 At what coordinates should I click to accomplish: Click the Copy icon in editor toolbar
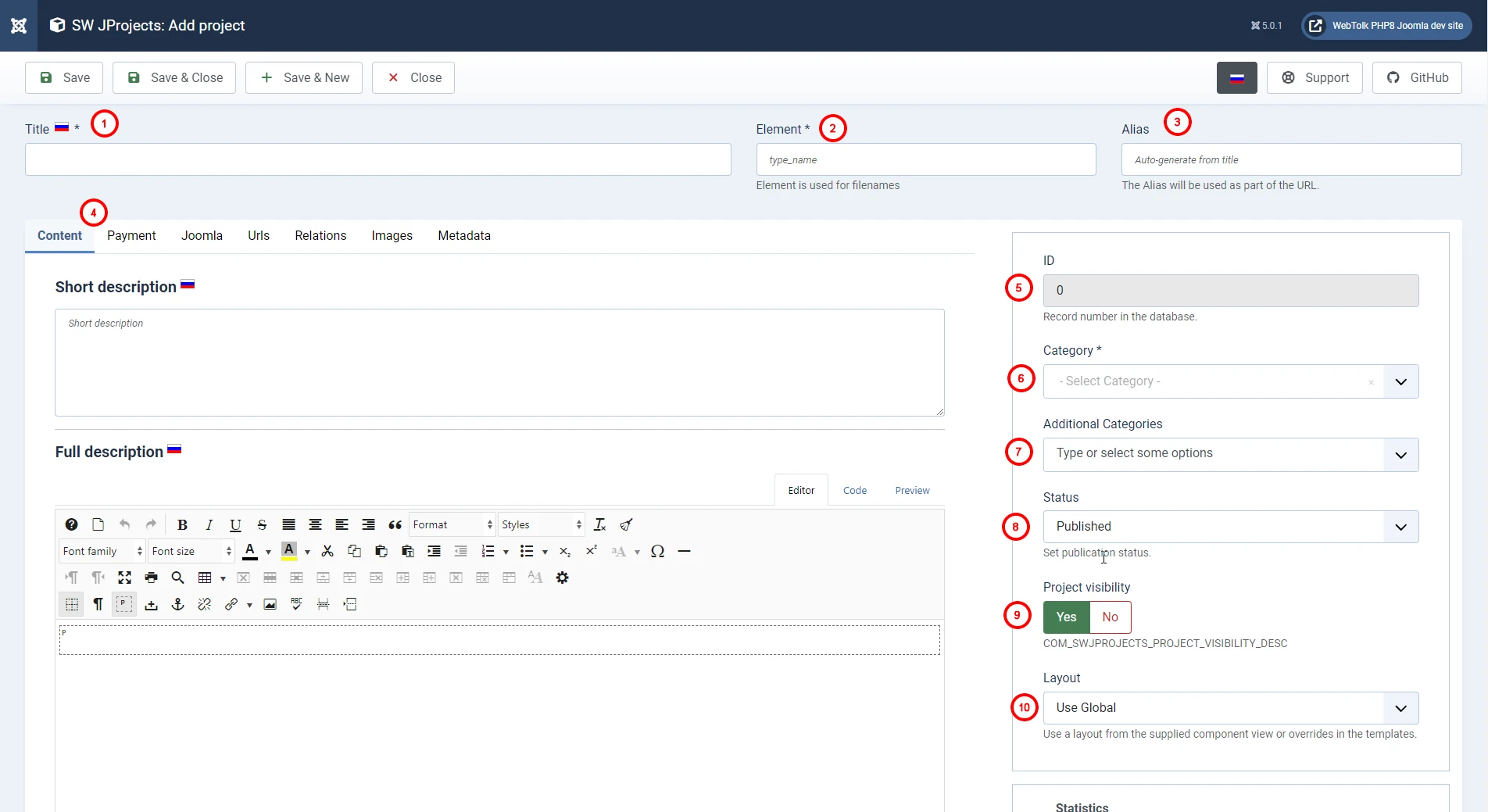(x=354, y=551)
